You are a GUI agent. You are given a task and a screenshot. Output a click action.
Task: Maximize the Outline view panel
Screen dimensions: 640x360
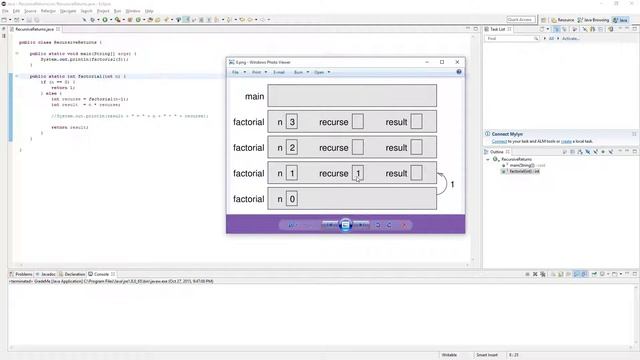click(634, 151)
